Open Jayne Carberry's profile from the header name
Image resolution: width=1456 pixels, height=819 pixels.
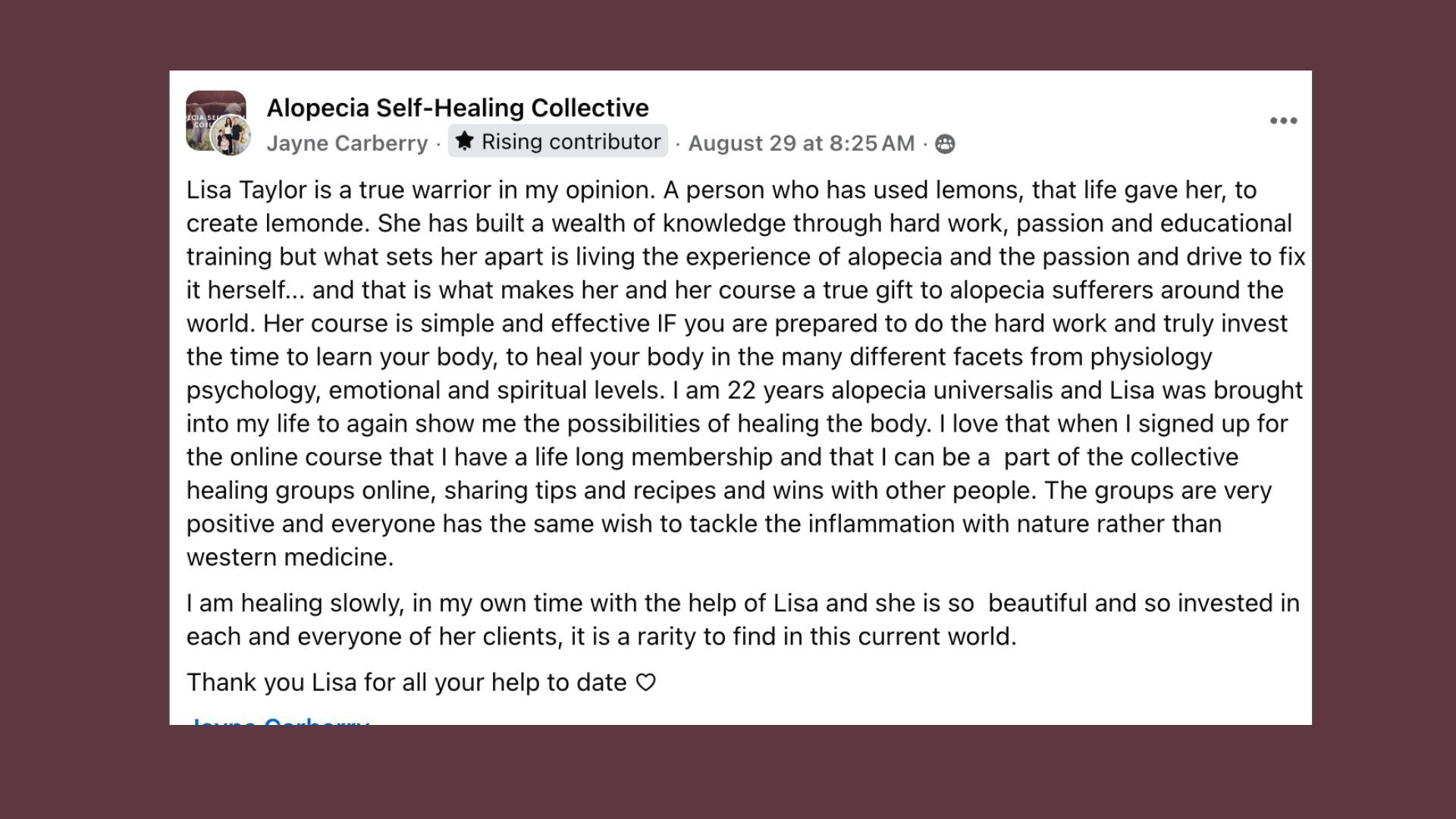click(x=347, y=143)
